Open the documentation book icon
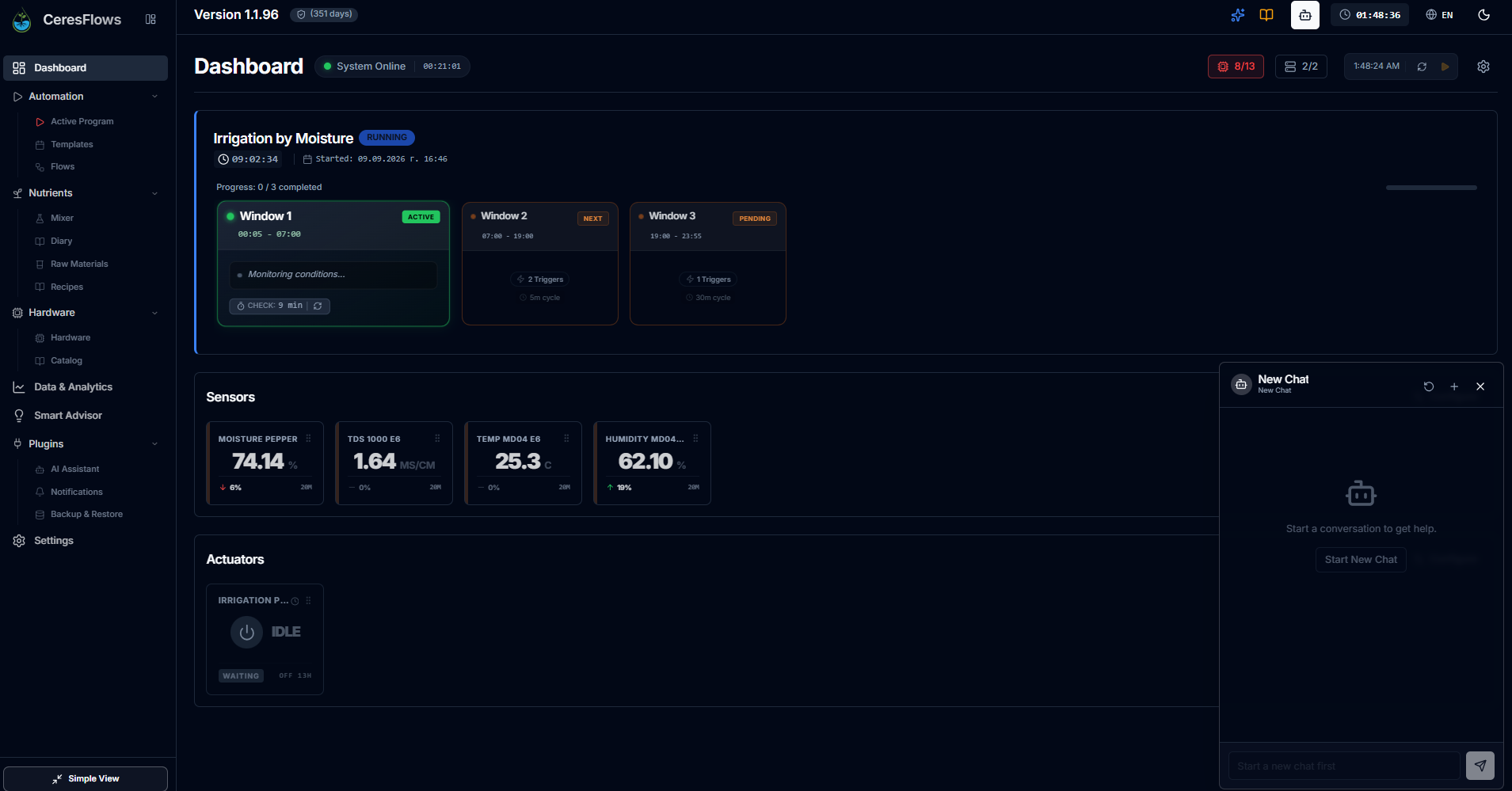The height and width of the screenshot is (791, 1512). (1266, 15)
